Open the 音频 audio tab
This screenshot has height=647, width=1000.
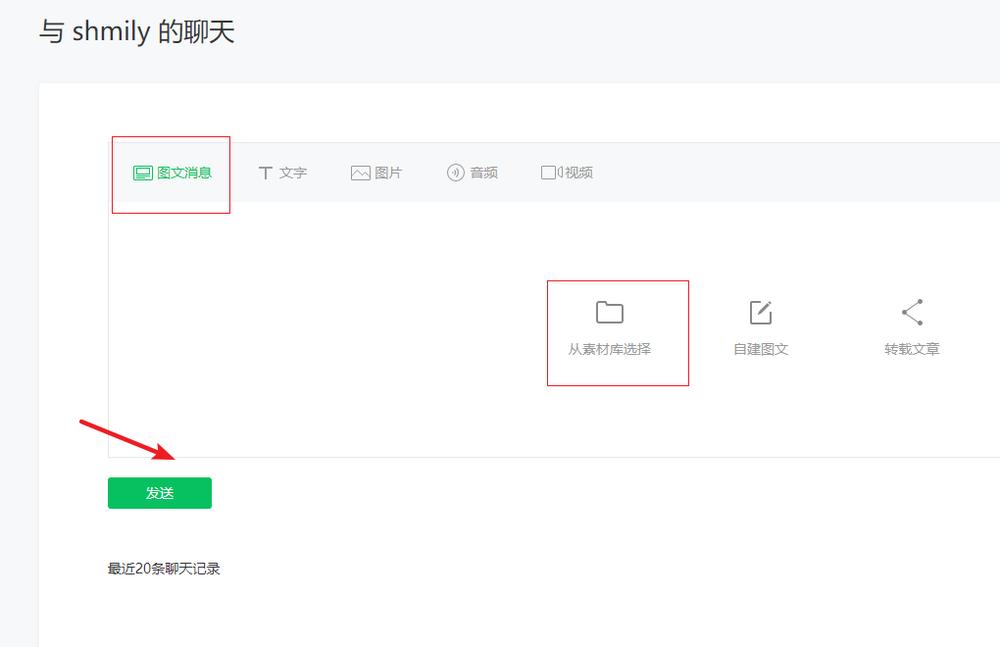pyautogui.click(x=472, y=171)
